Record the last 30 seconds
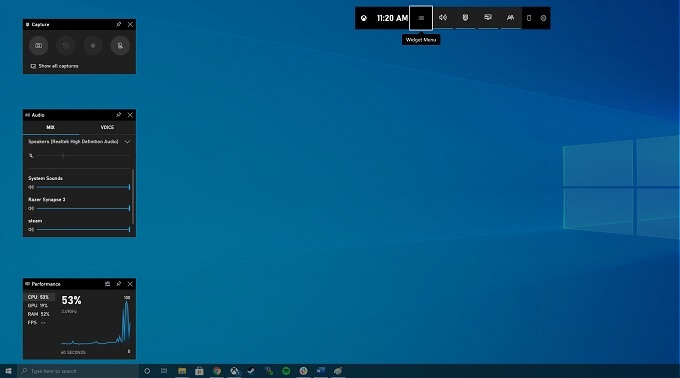Viewport: 680px width, 378px height. coord(65,46)
